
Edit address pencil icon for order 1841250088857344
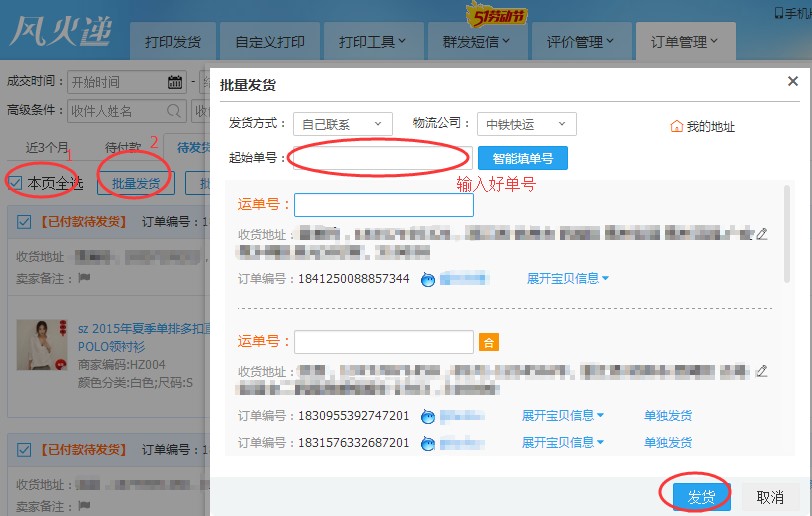pyautogui.click(x=761, y=234)
